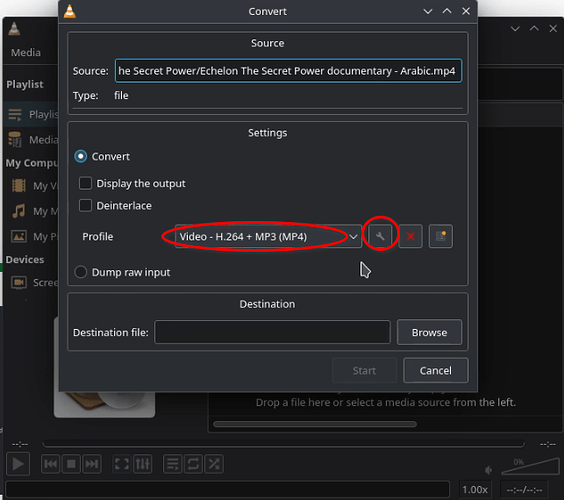Select Dump raw input radio button
This screenshot has height=500, width=564.
coord(81,272)
